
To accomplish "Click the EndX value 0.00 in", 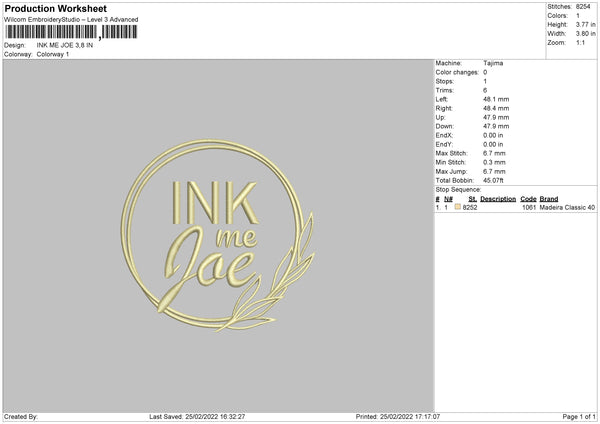I will (x=493, y=135).
